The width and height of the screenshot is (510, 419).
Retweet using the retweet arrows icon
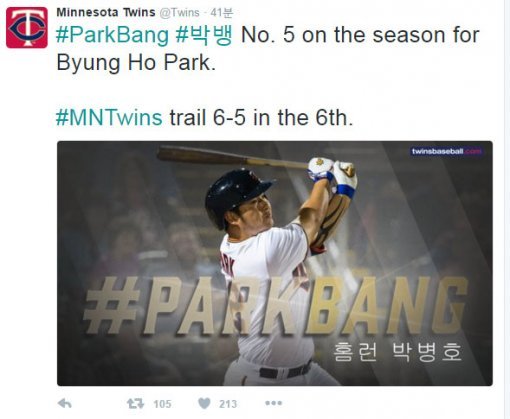[x=135, y=404]
